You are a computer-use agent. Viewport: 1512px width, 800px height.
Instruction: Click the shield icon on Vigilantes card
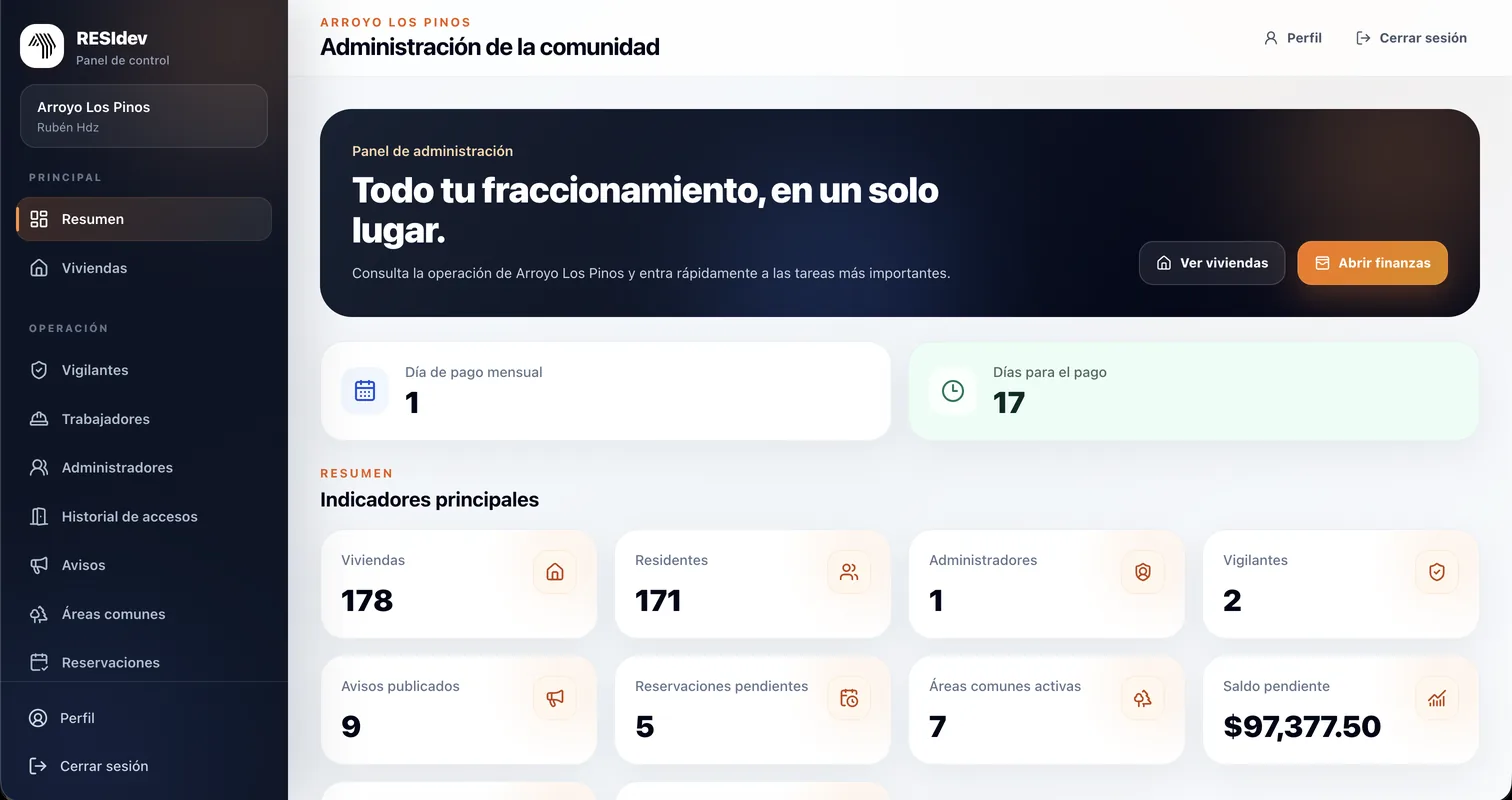tap(1437, 572)
